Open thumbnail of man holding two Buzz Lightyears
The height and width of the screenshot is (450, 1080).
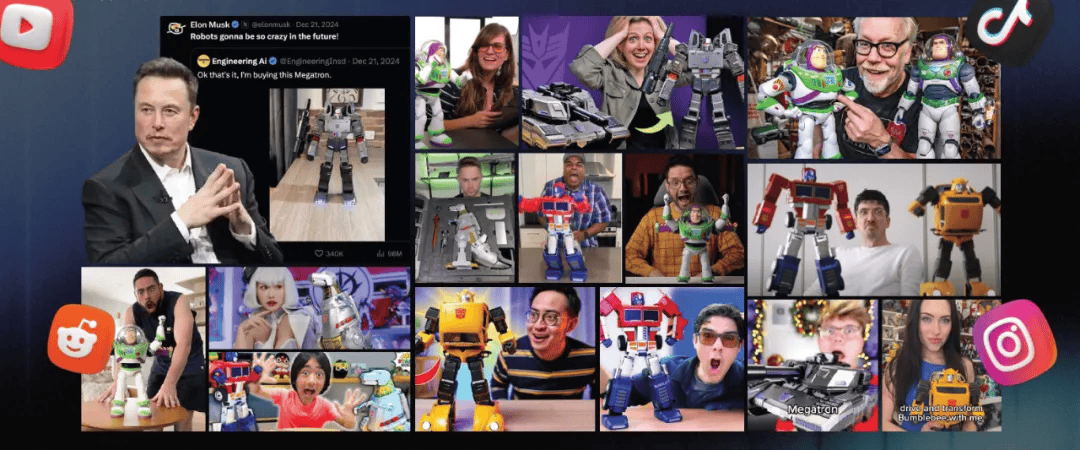[x=873, y=87]
